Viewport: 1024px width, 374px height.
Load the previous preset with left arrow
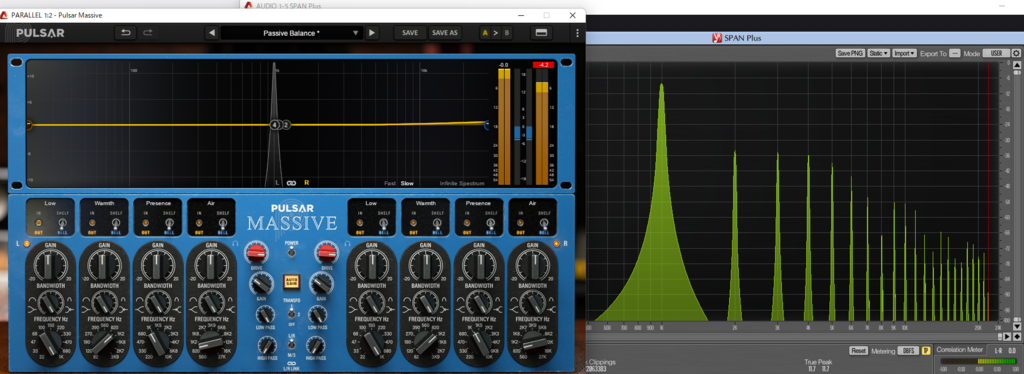point(212,33)
